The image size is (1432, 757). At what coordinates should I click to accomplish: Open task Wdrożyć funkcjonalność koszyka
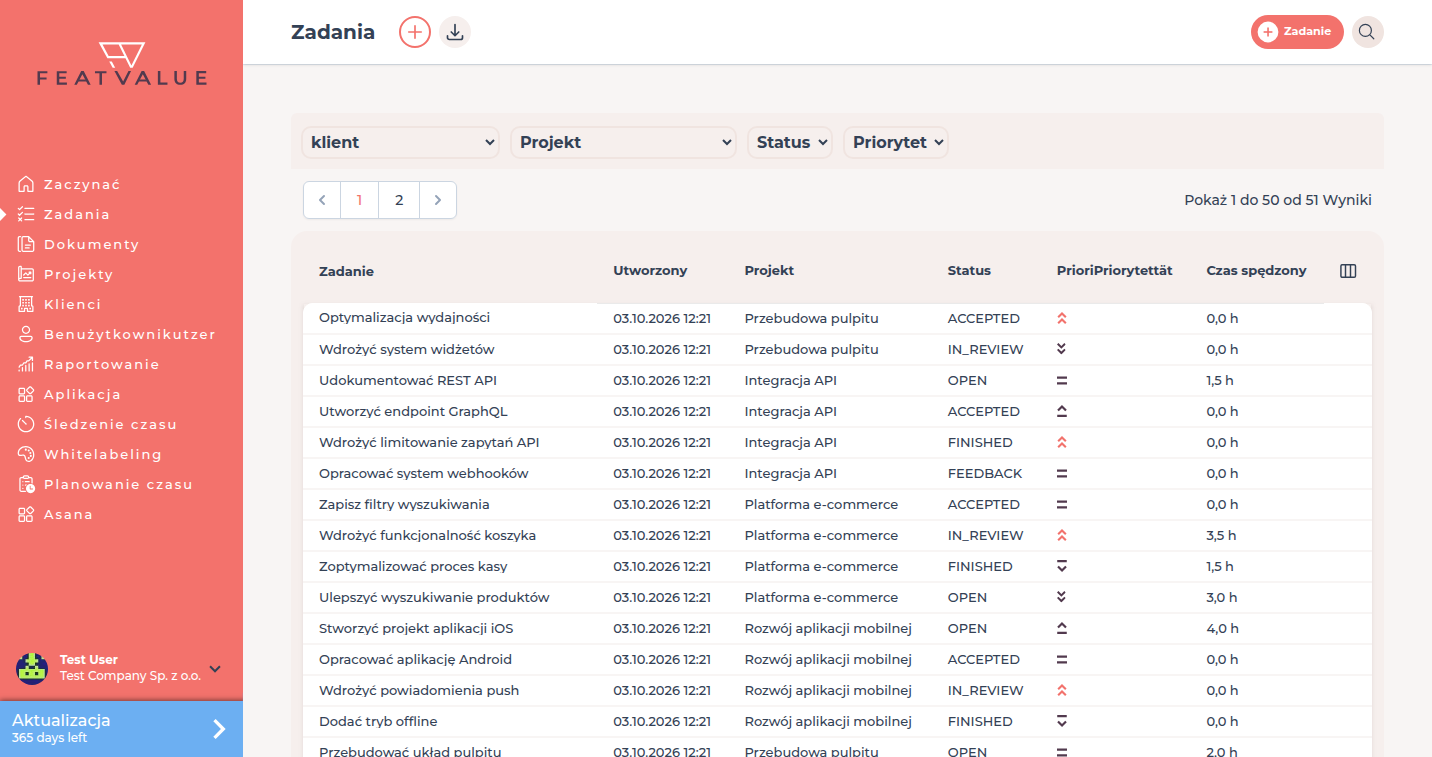[427, 535]
